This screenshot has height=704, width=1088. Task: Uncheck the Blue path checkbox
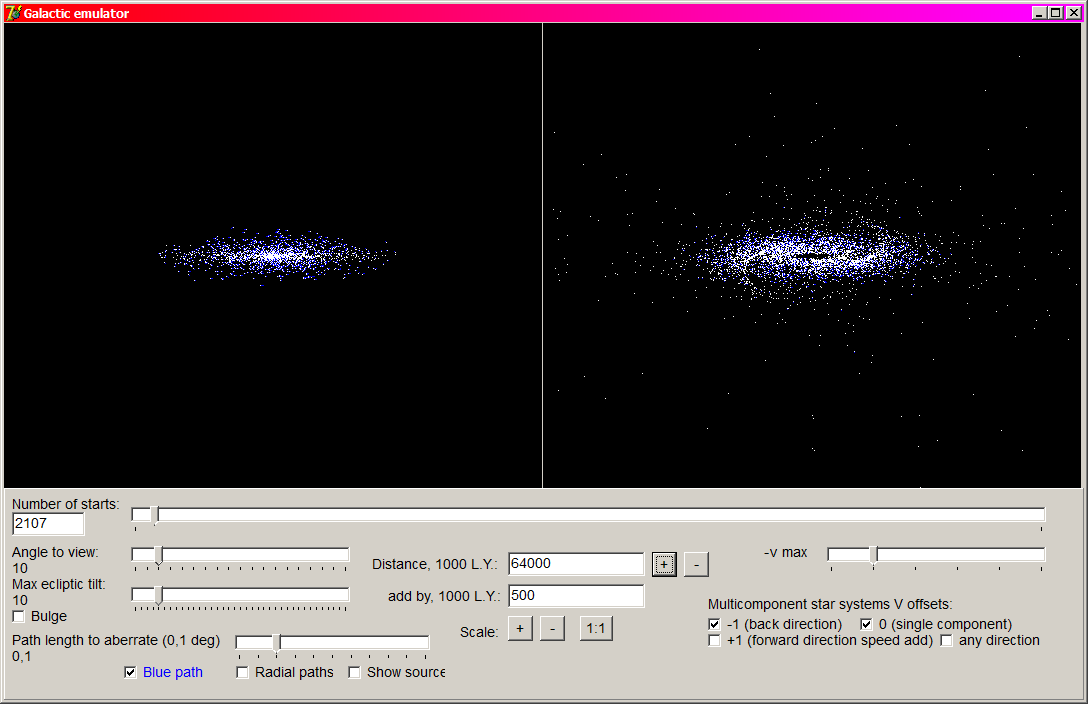pyautogui.click(x=130, y=672)
